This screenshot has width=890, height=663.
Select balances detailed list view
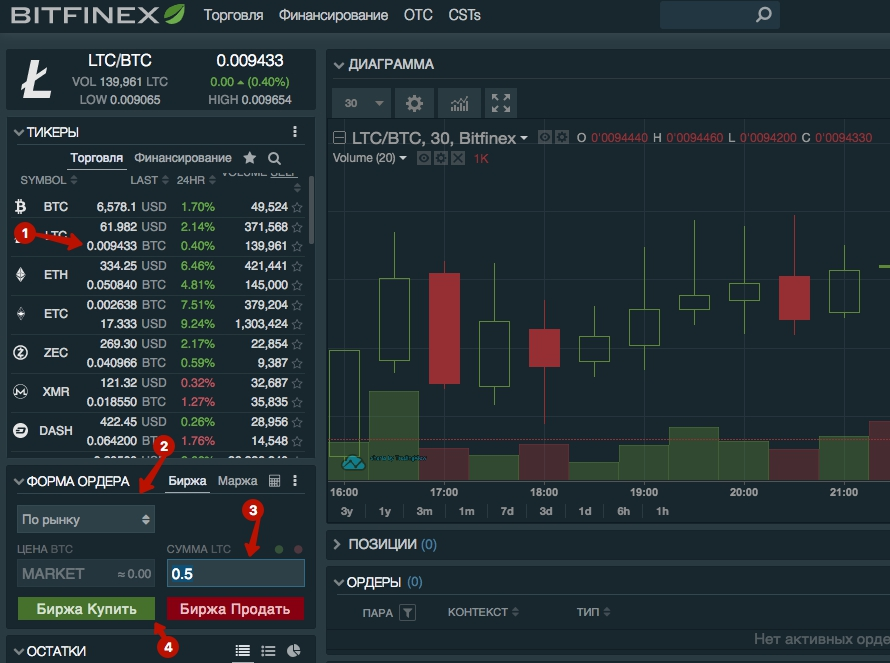click(x=242, y=651)
